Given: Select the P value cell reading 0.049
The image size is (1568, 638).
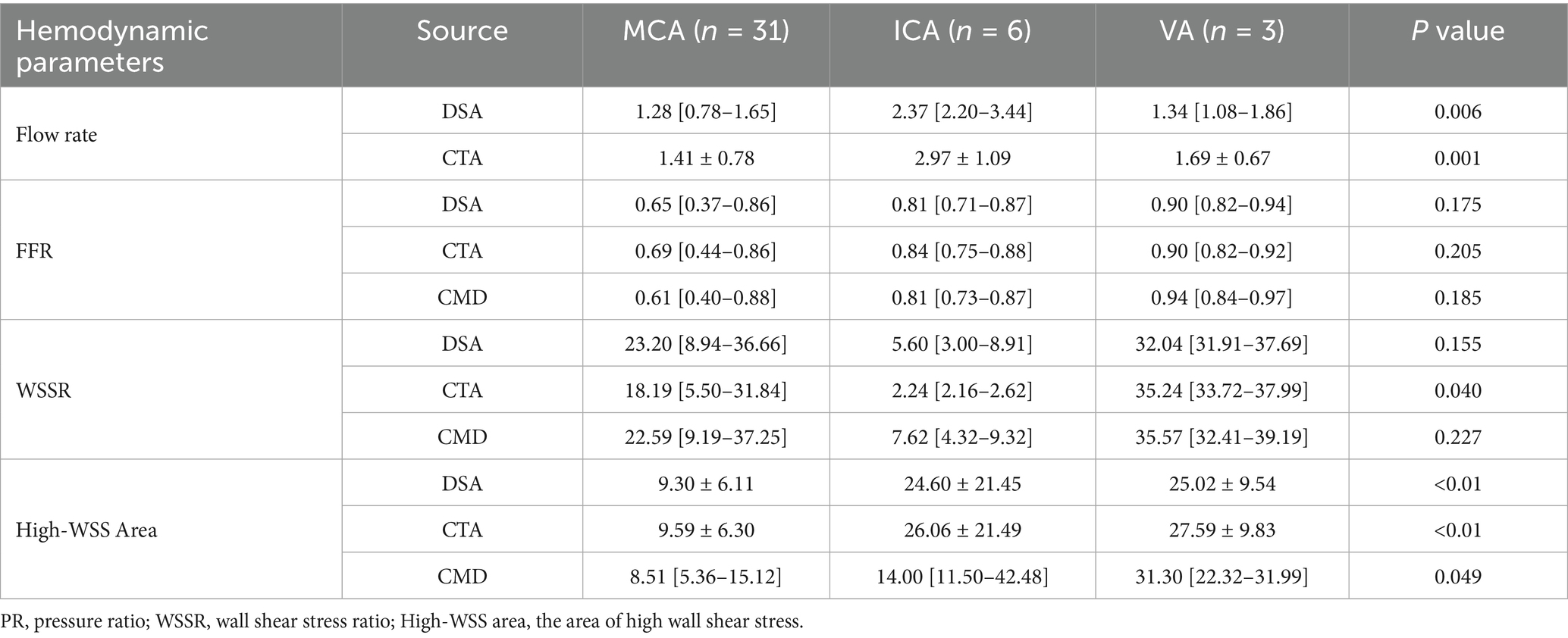Looking at the screenshot, I should [x=1457, y=577].
